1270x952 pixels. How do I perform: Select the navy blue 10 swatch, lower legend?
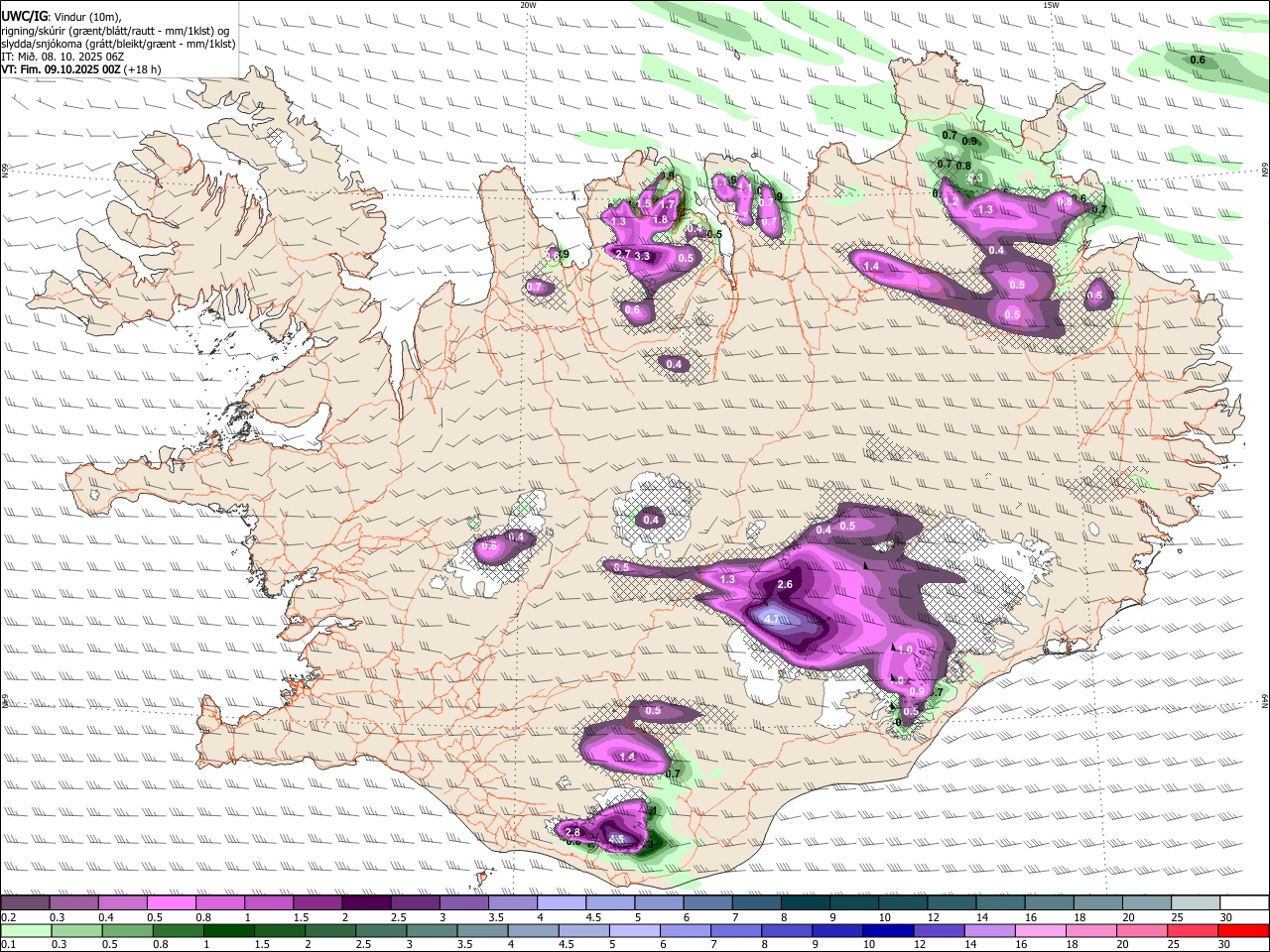click(x=889, y=930)
